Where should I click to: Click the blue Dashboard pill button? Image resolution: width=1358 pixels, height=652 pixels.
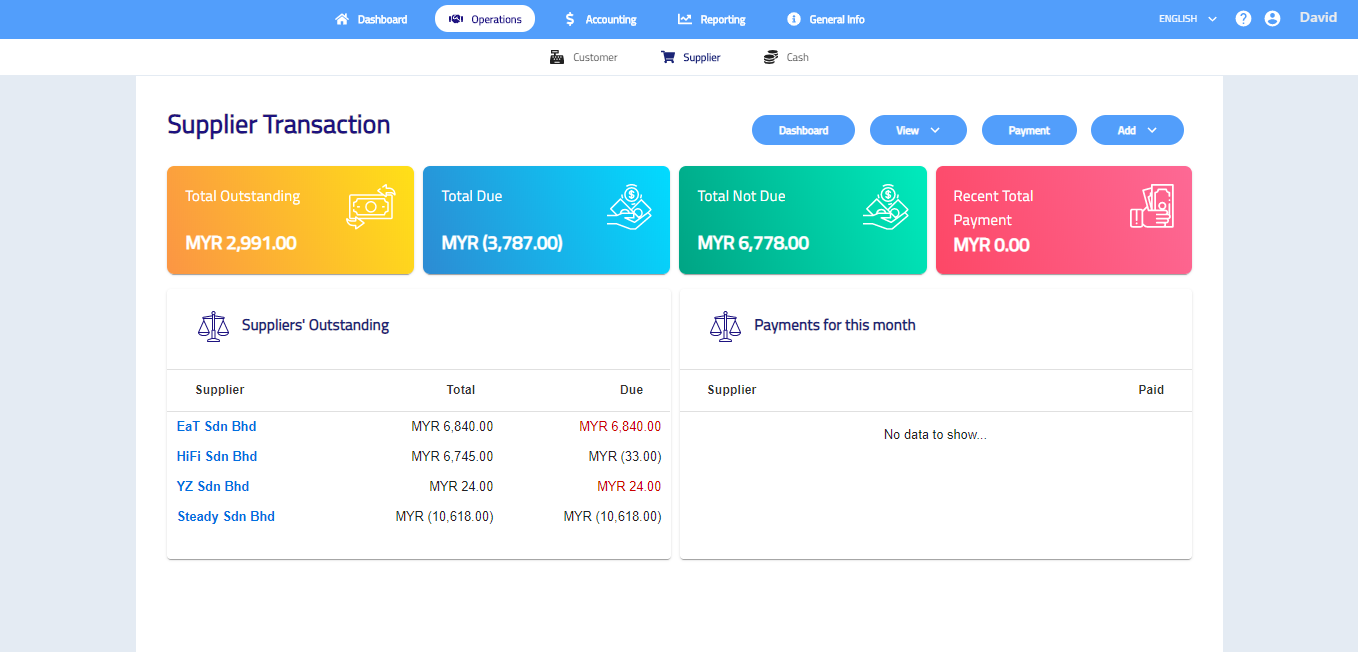click(x=803, y=130)
